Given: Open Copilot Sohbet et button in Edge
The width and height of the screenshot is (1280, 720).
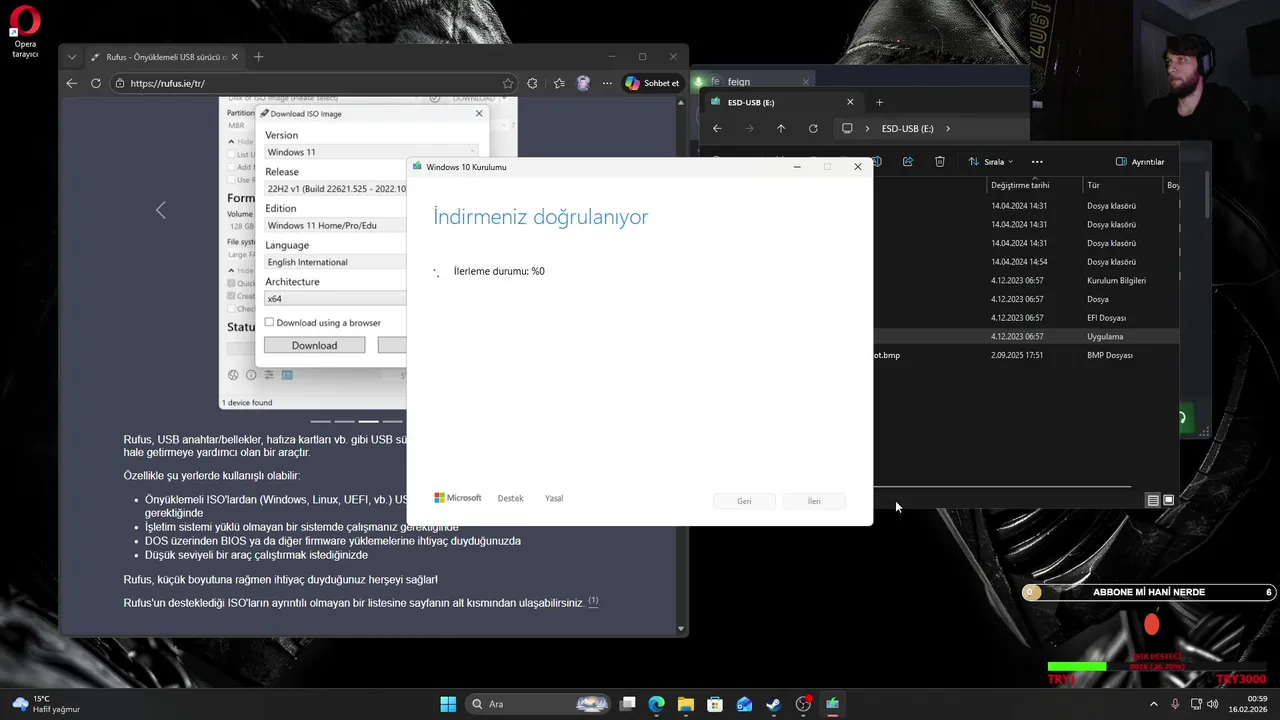Looking at the screenshot, I should (653, 83).
